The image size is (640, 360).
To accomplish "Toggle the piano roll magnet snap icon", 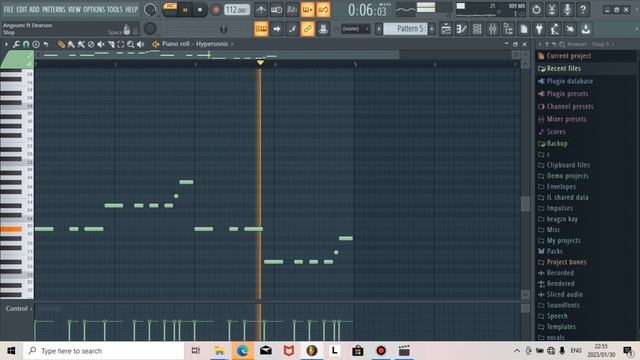I will (26, 44).
